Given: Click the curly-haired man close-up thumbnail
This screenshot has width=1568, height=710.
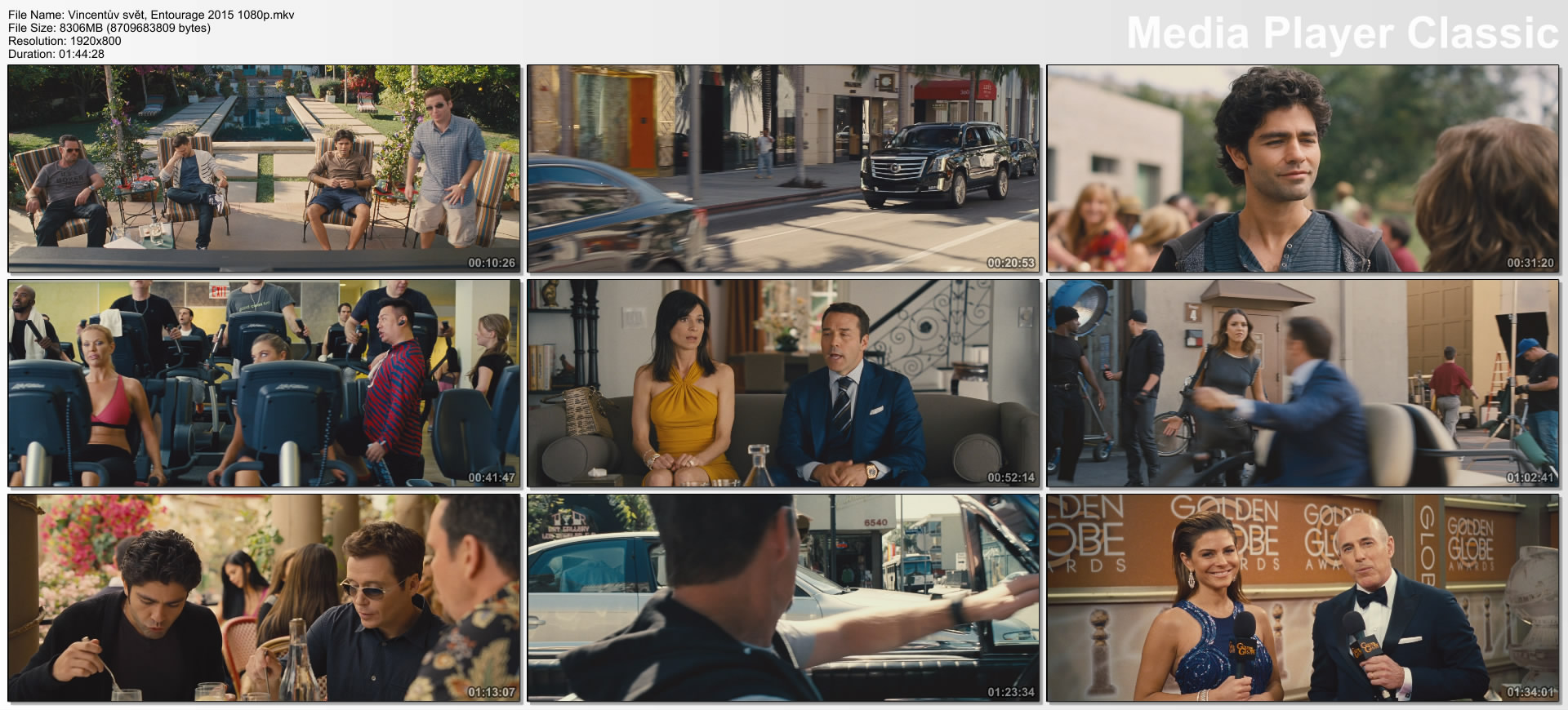Looking at the screenshot, I should tap(1303, 168).
